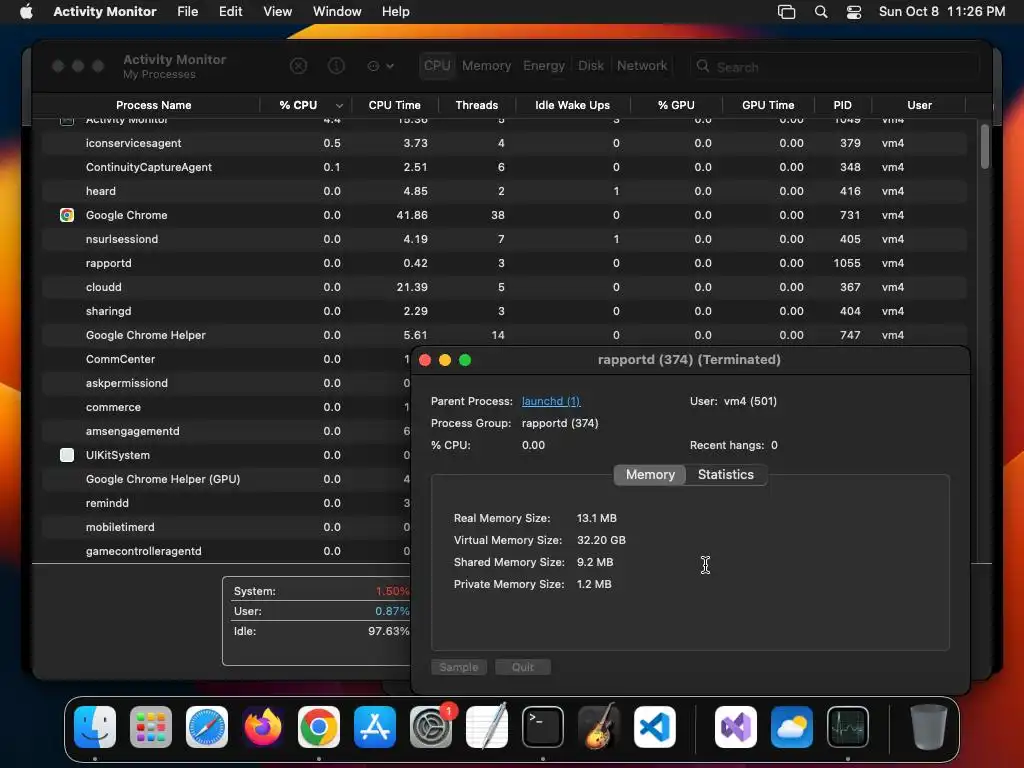Open Trash from the Dock
The width and height of the screenshot is (1024, 768).
[929, 727]
